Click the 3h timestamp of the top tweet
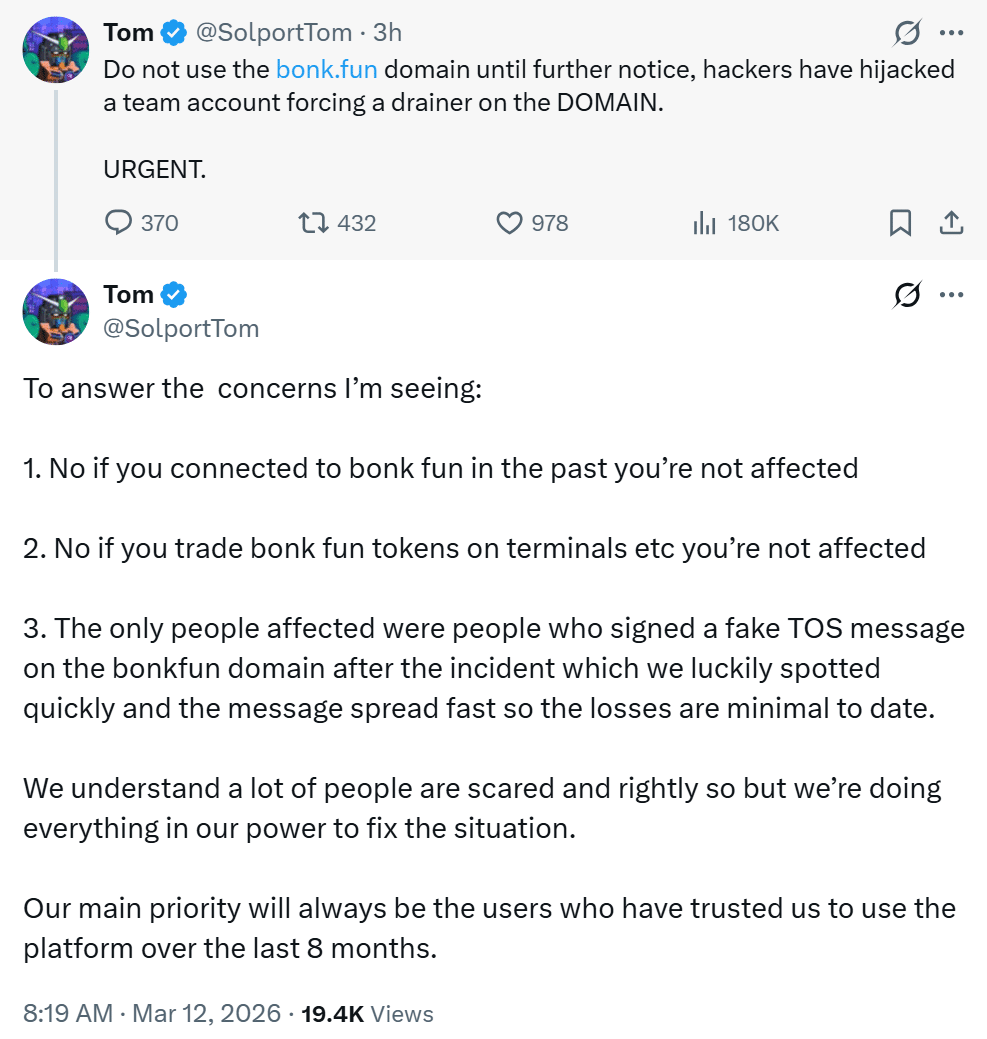The width and height of the screenshot is (987, 1039). point(387,33)
